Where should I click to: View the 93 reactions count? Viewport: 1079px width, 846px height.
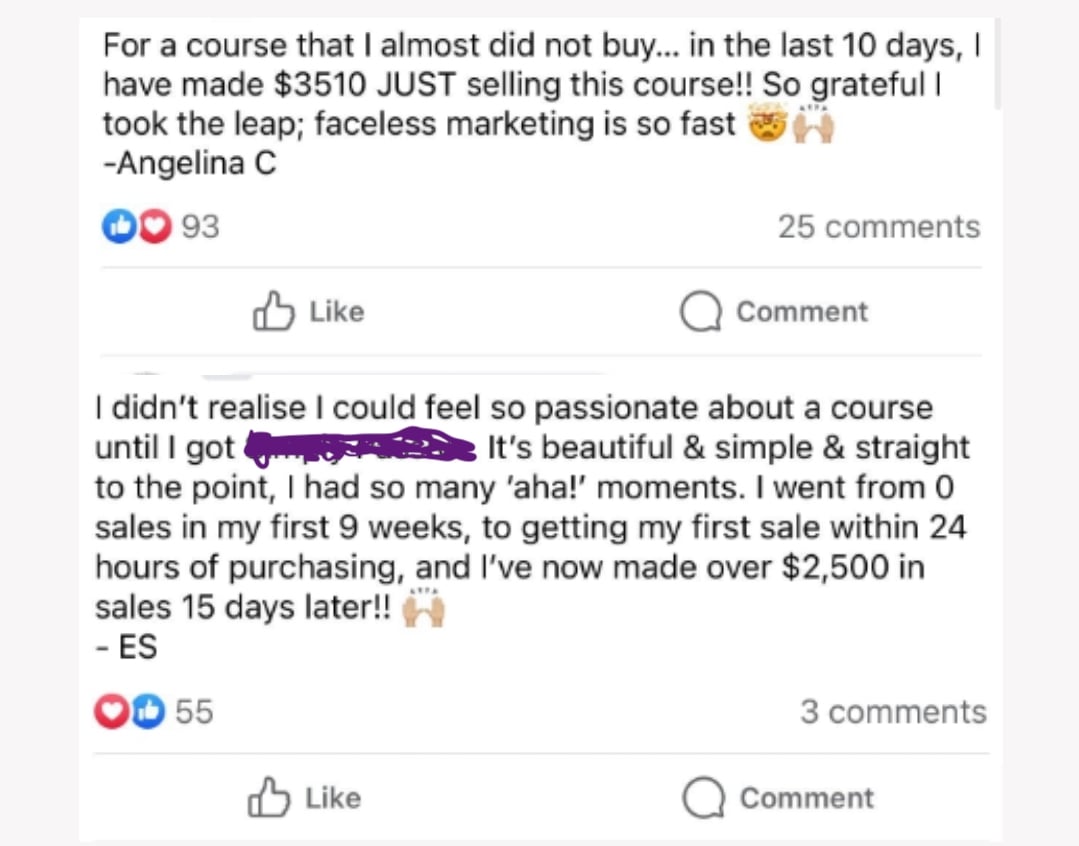200,227
